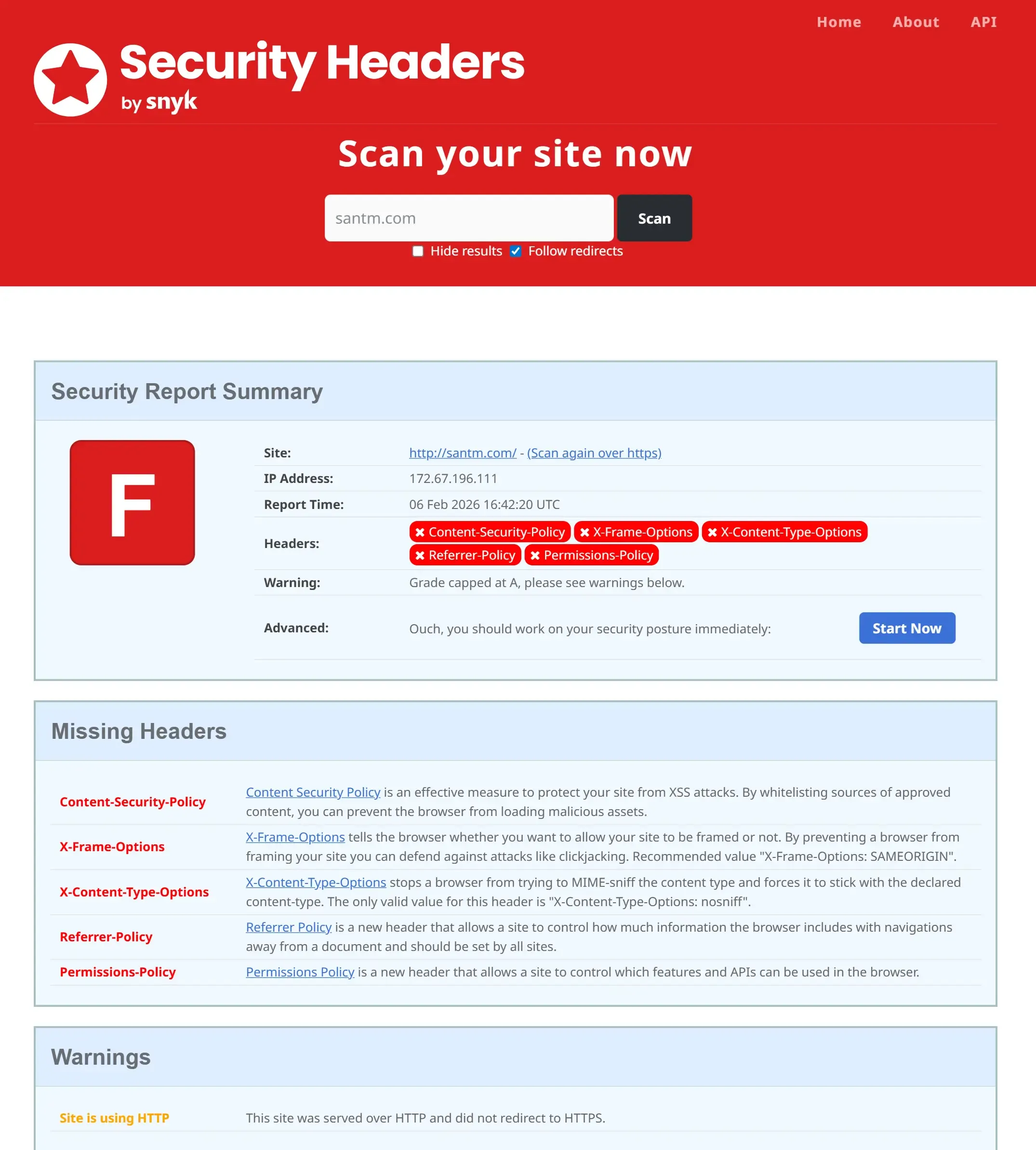Open the Permissions Policy info link

300,972
